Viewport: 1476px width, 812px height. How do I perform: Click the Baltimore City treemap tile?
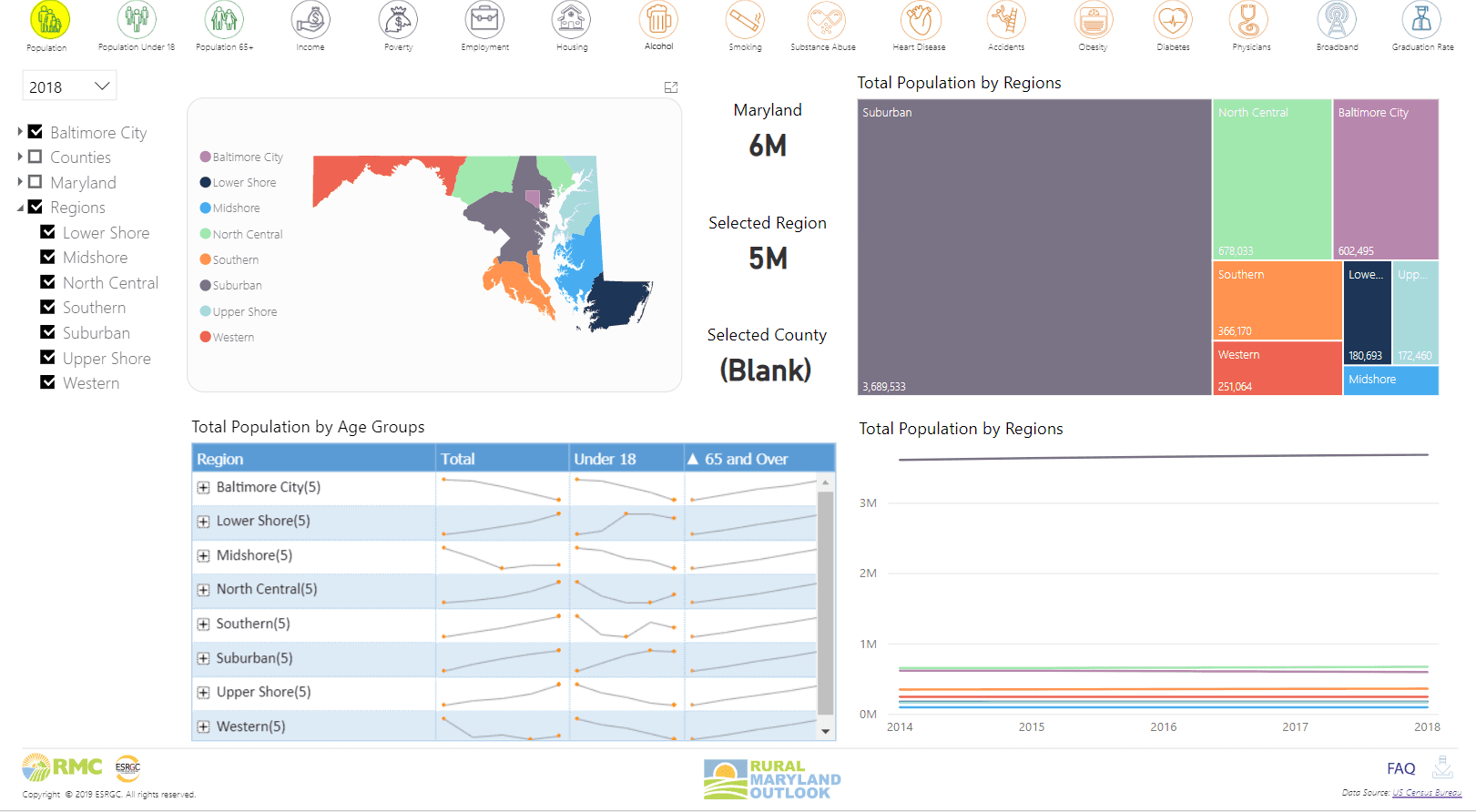click(1386, 179)
